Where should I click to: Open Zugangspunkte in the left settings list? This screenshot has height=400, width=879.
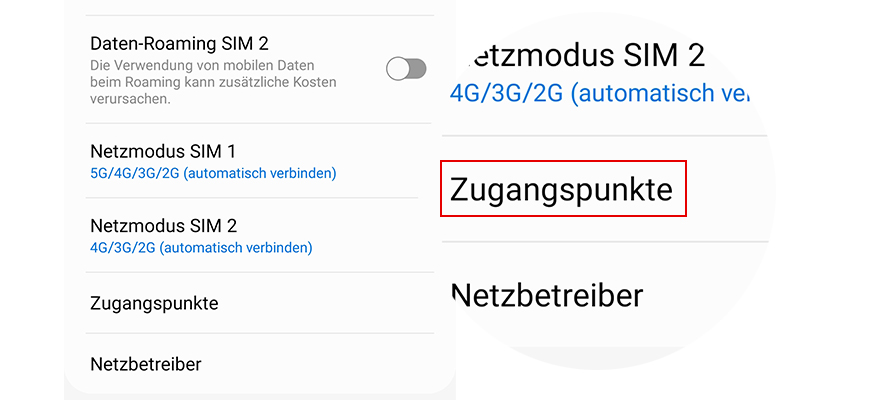pos(154,303)
